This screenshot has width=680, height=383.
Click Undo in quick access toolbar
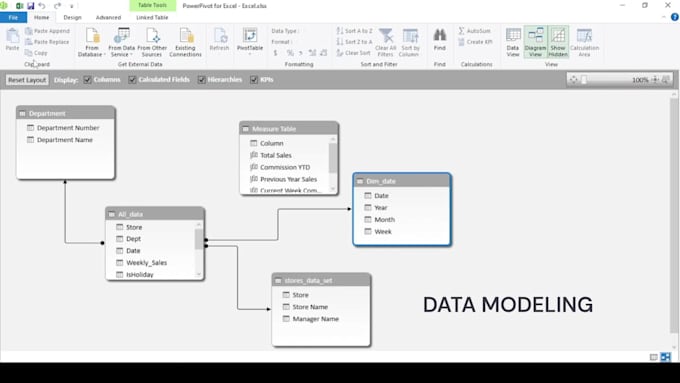tap(42, 6)
